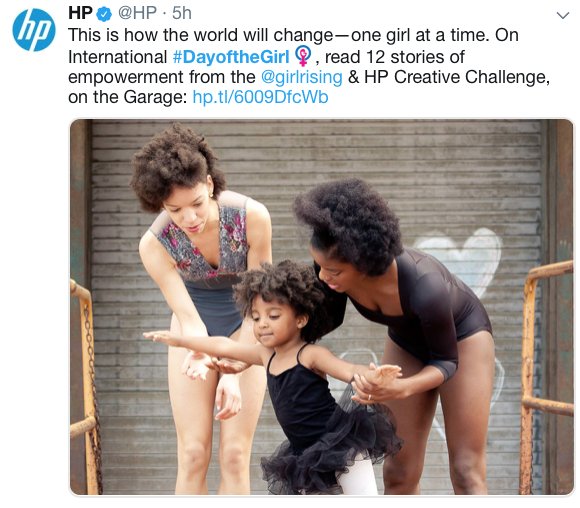Open the HP profile avatar logo
Image resolution: width=580 pixels, height=508 pixels.
coord(34,30)
